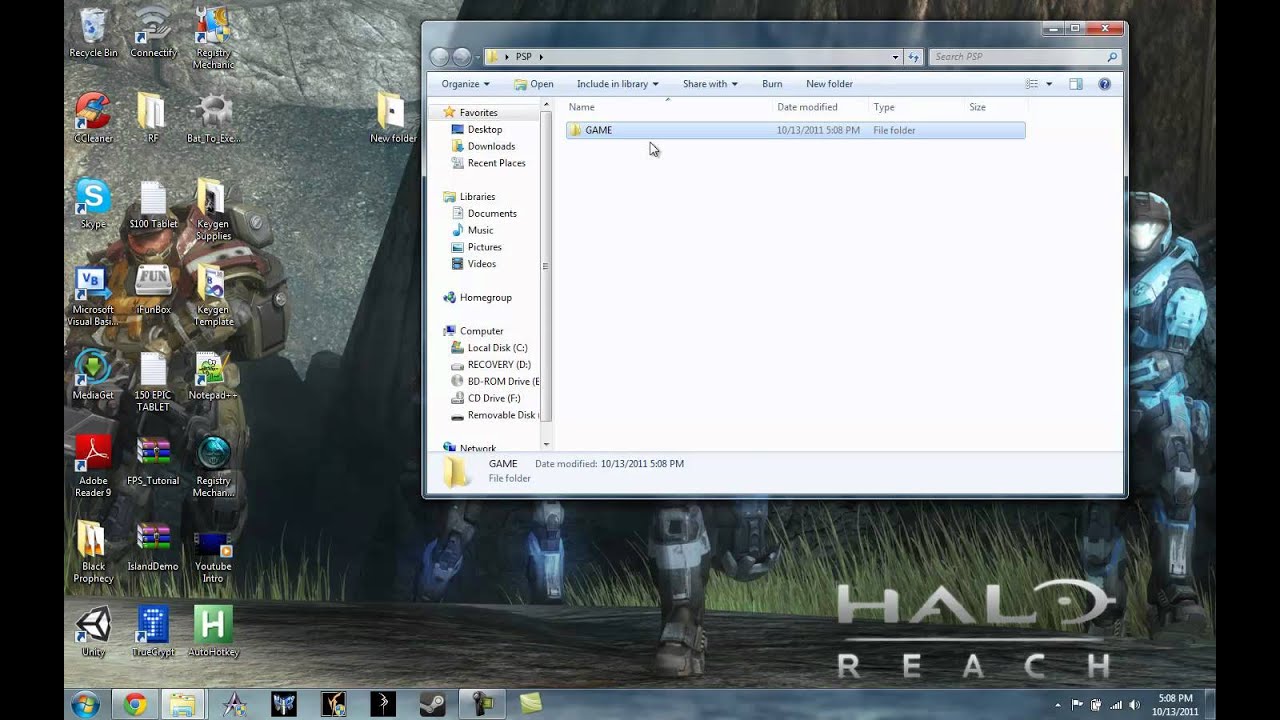
Task: Launch CCleaner from the desktop
Action: (x=93, y=118)
